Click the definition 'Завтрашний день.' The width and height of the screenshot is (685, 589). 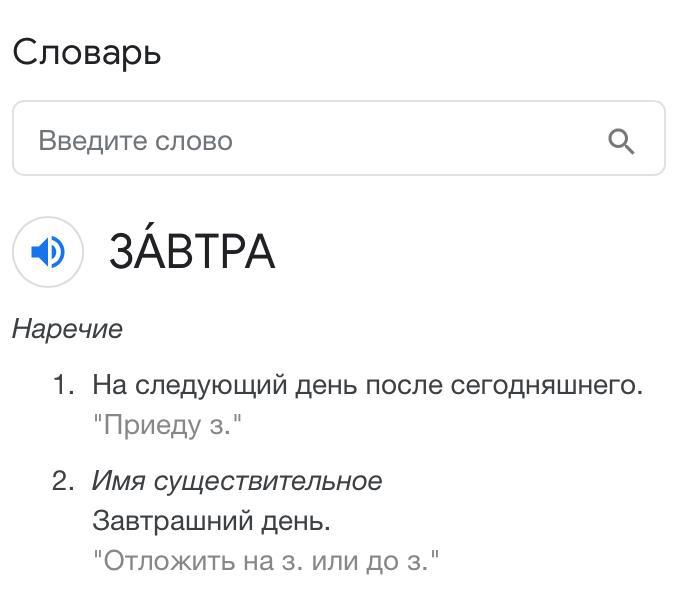tap(211, 521)
